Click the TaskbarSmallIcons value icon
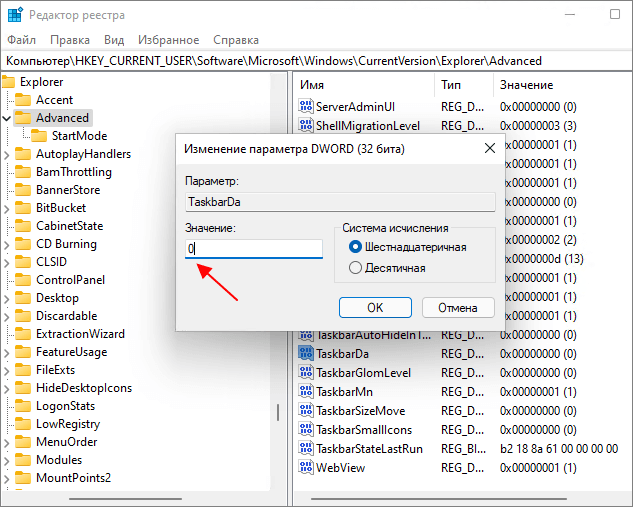Viewport: 633px width, 507px height. point(306,429)
